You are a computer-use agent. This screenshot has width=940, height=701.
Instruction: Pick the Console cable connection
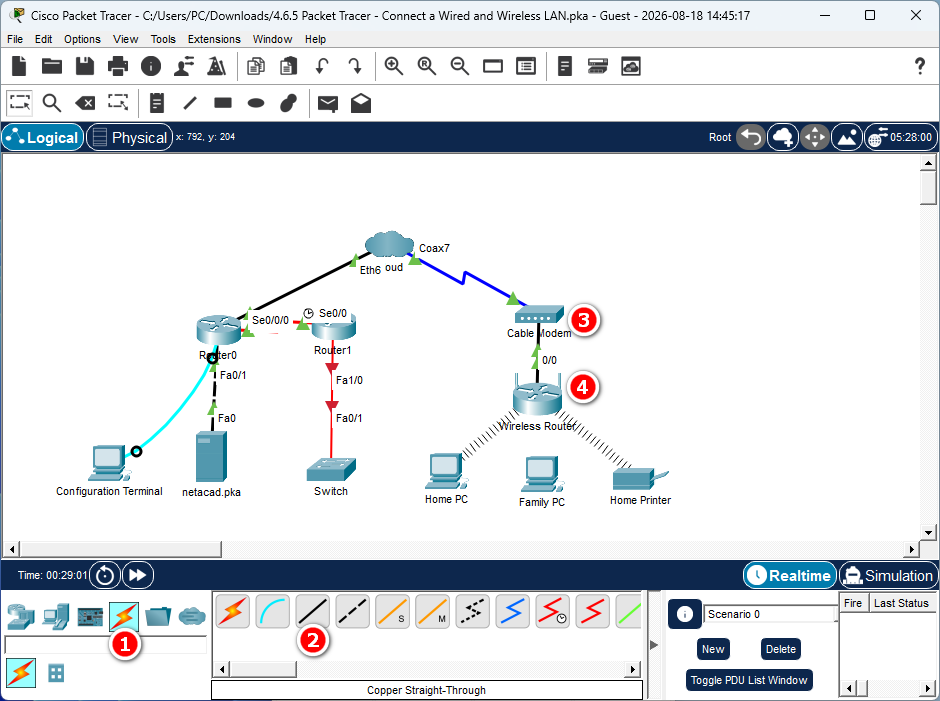[273, 612]
